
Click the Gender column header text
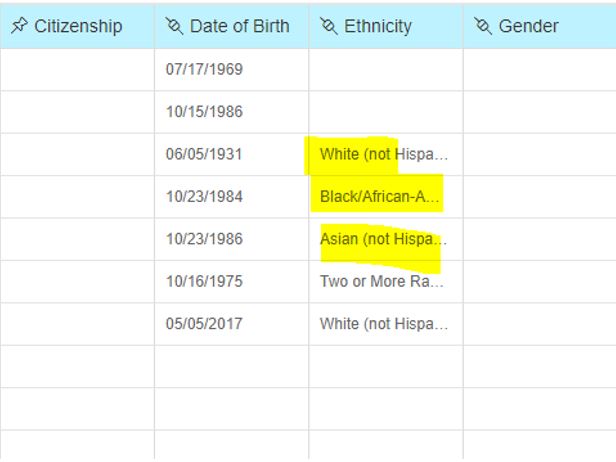[528, 26]
